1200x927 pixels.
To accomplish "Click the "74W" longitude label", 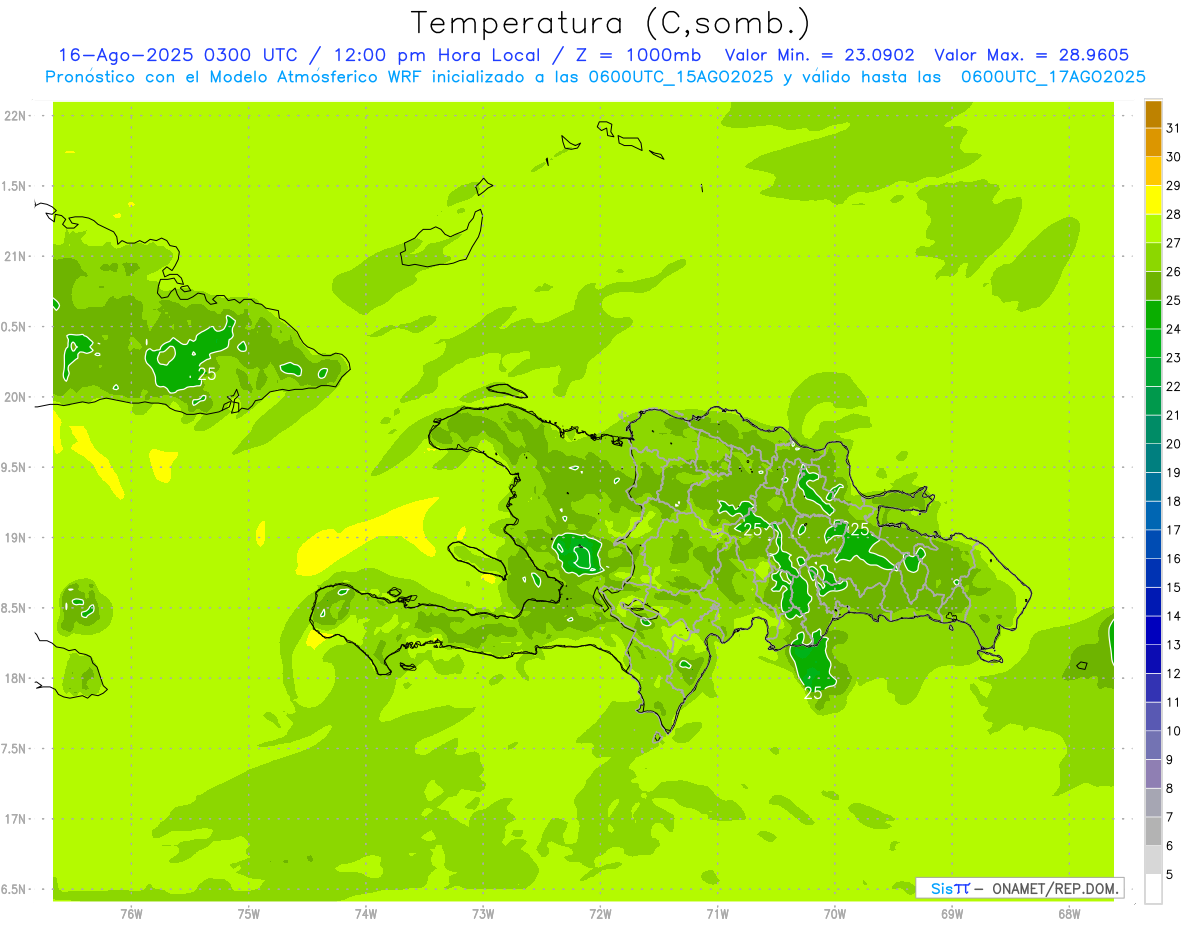I will point(366,914).
